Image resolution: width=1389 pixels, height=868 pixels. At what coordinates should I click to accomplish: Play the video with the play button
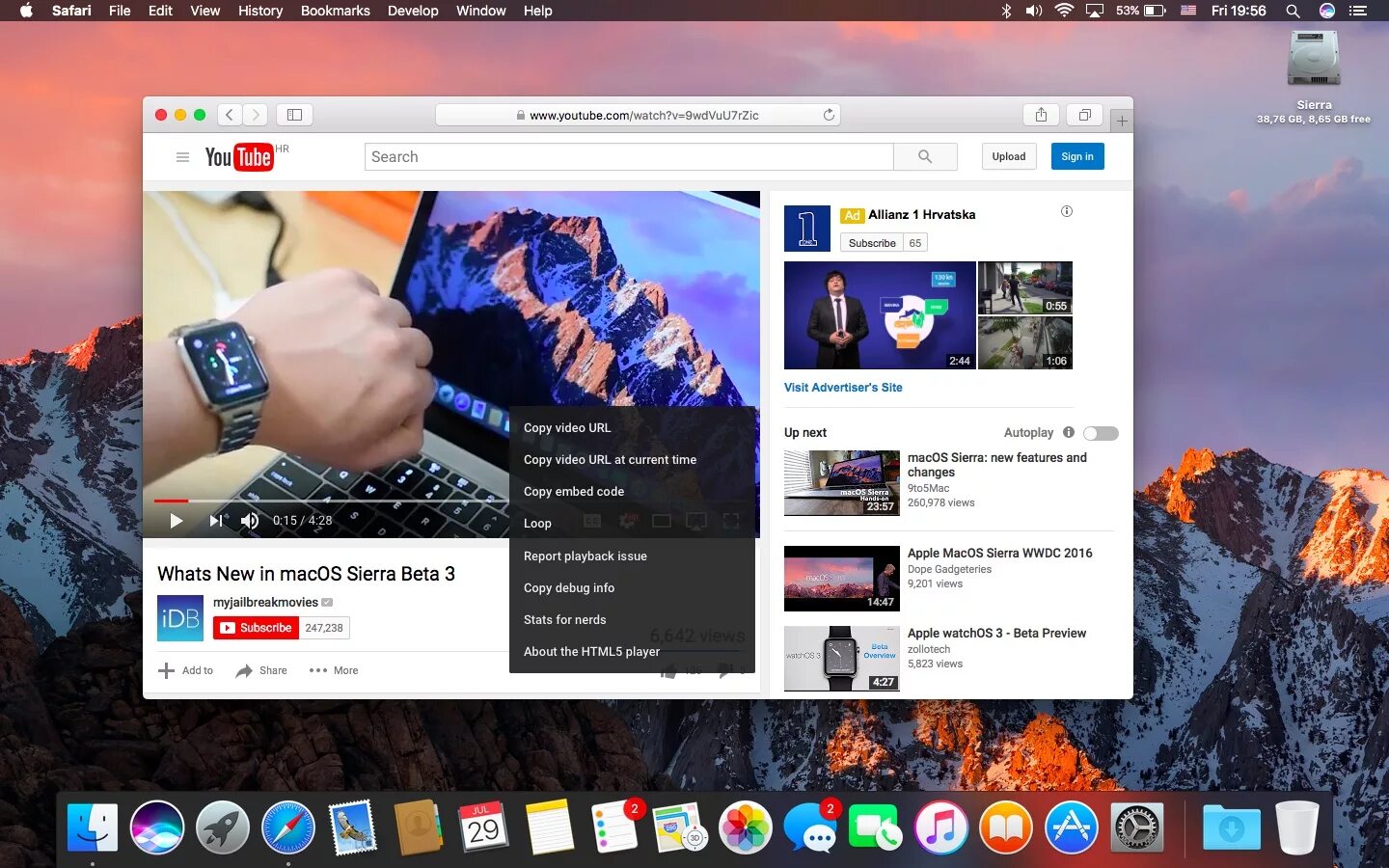pyautogui.click(x=176, y=521)
